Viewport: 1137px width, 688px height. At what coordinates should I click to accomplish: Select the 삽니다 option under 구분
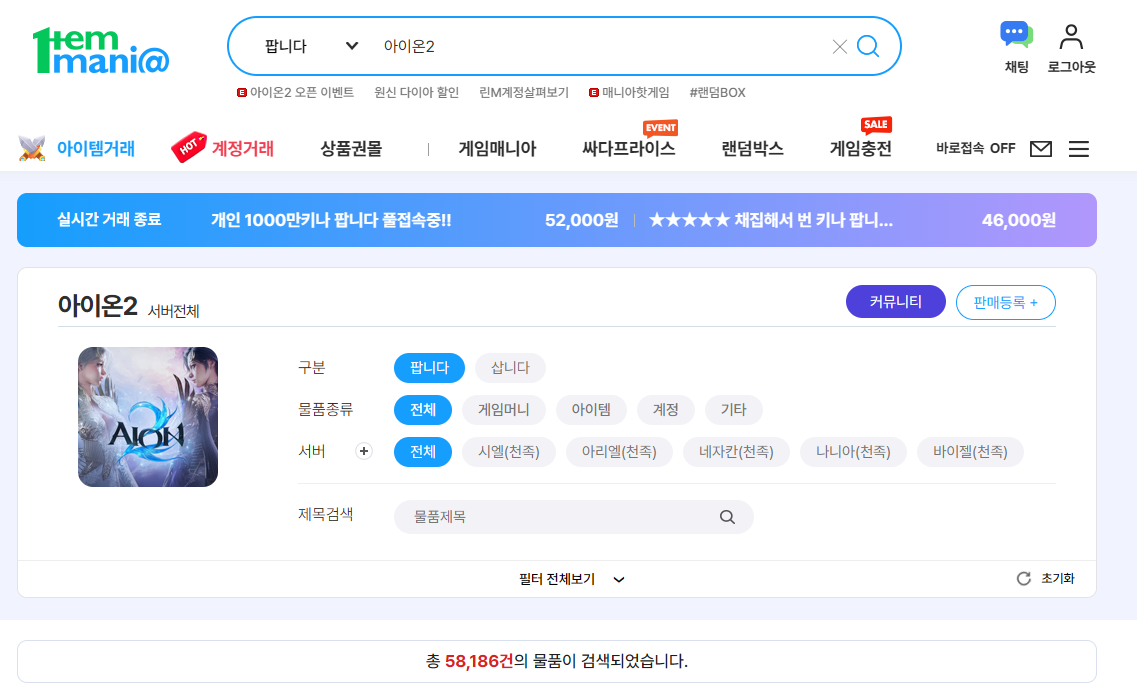point(510,368)
